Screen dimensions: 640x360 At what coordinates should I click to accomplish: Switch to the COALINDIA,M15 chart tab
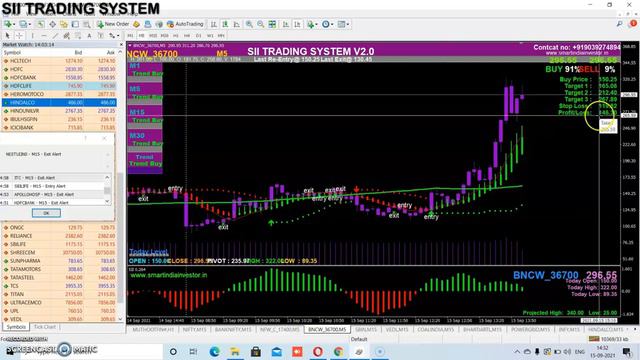(436, 329)
